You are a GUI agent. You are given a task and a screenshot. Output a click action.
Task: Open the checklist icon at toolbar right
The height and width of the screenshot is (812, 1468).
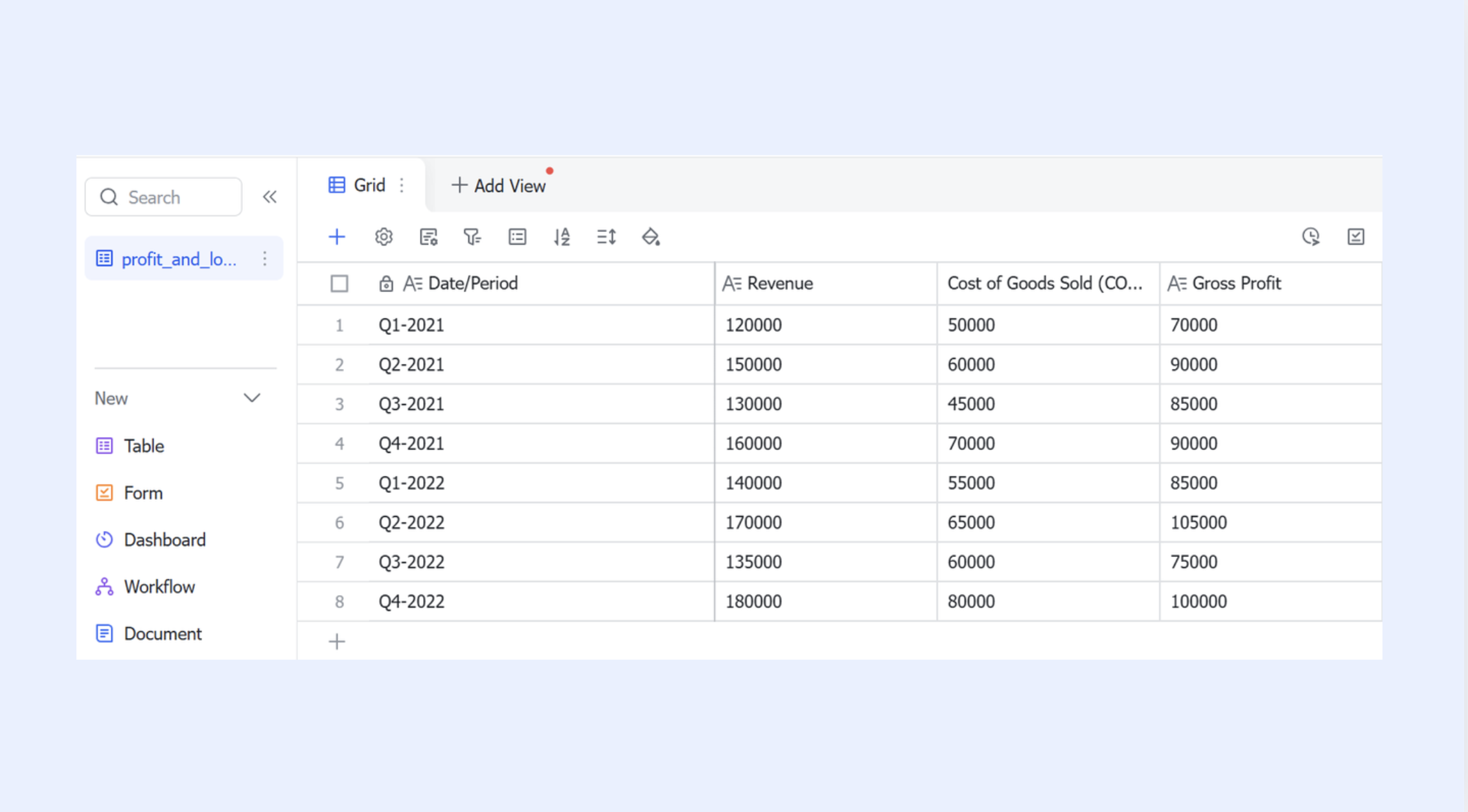tap(1356, 237)
